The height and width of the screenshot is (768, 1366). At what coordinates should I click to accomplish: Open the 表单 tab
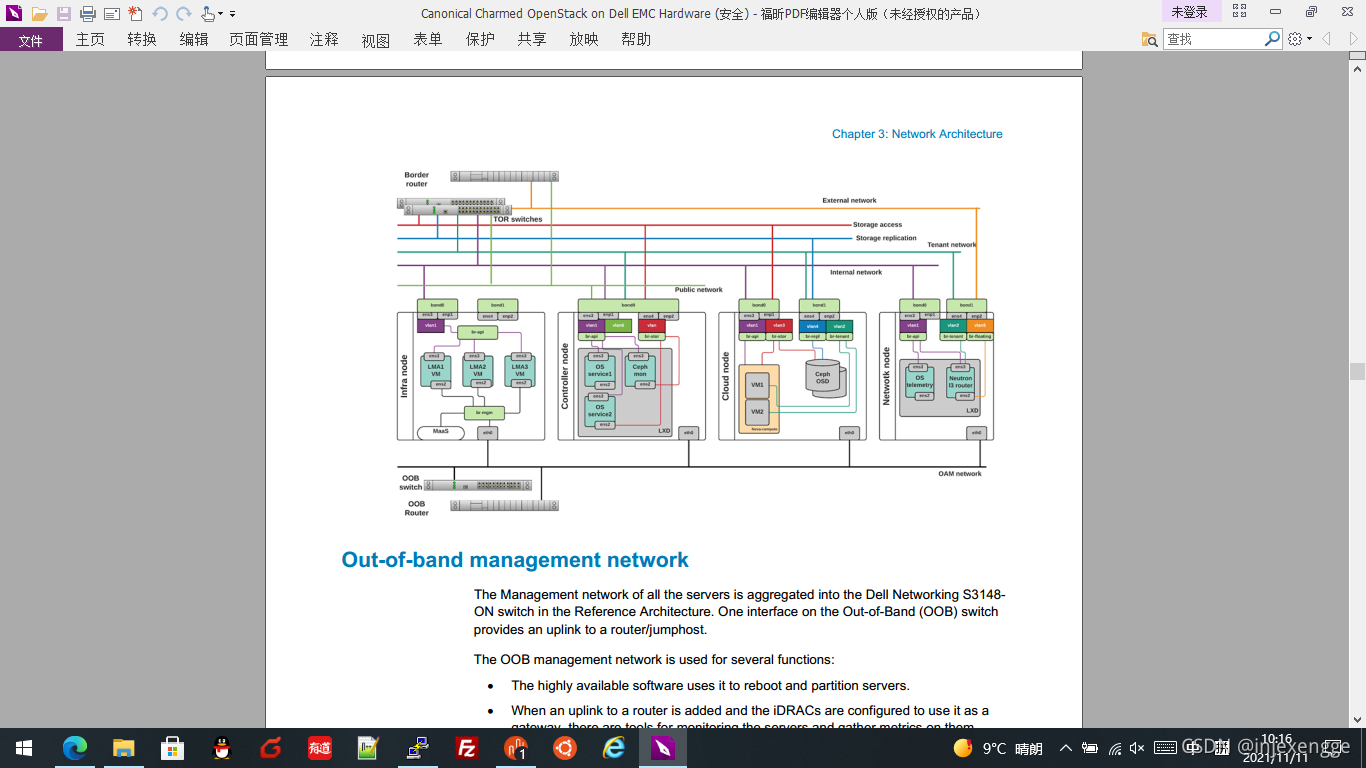428,40
